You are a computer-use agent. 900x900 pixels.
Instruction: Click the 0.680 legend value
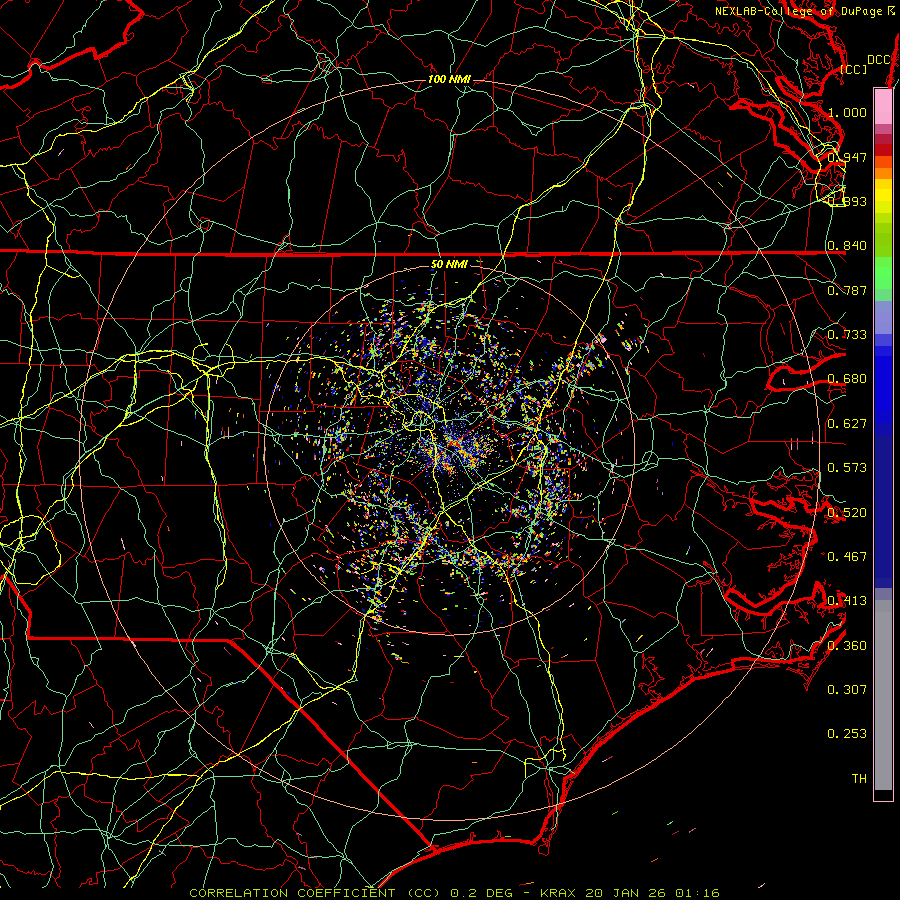[847, 379]
